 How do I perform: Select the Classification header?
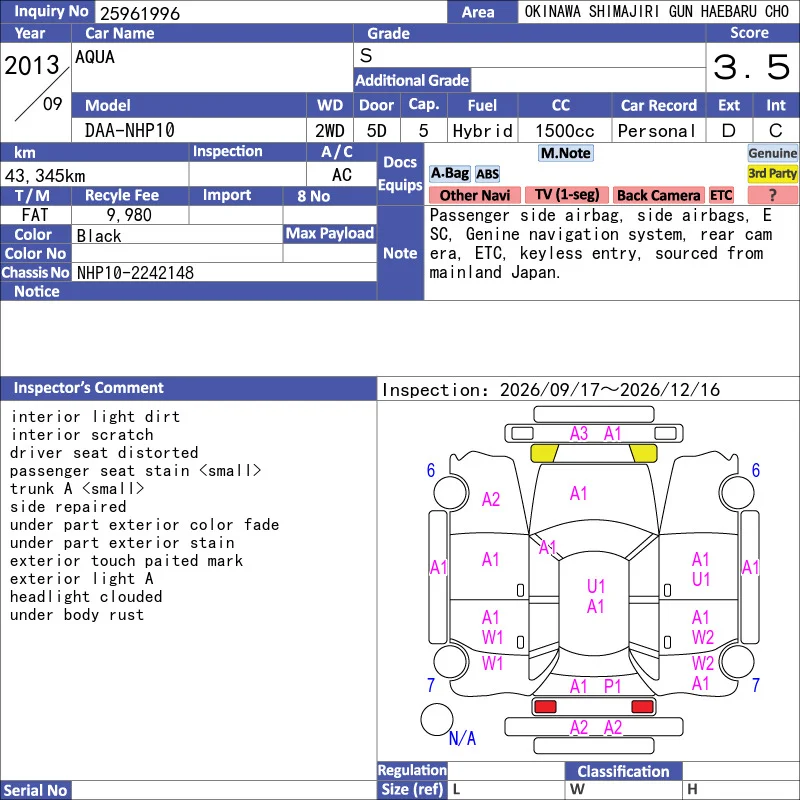point(623,771)
